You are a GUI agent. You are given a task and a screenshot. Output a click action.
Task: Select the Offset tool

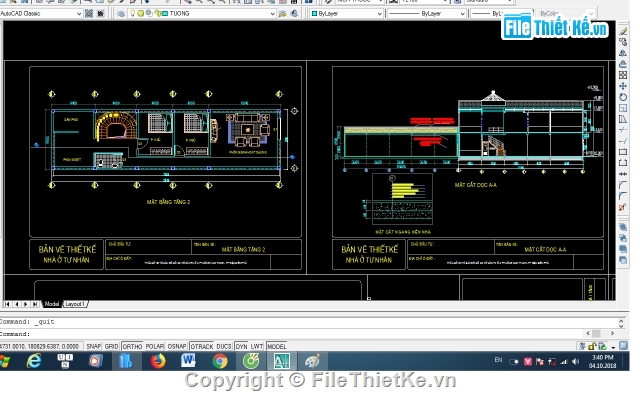(623, 64)
